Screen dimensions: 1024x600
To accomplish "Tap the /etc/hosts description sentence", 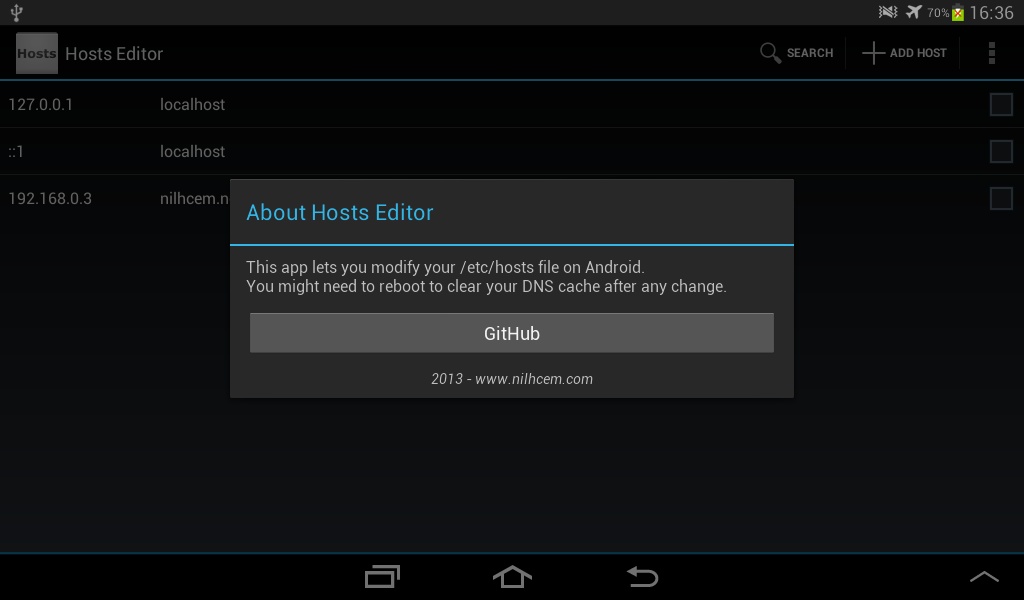I will tap(445, 267).
